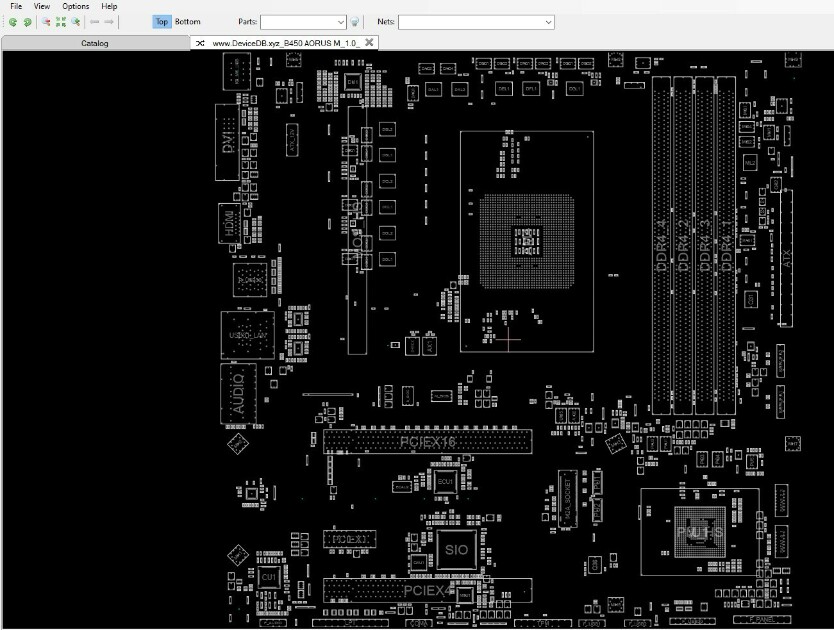Select the DDR4_3 memory slot
The width and height of the screenshot is (834, 630).
tap(704, 245)
